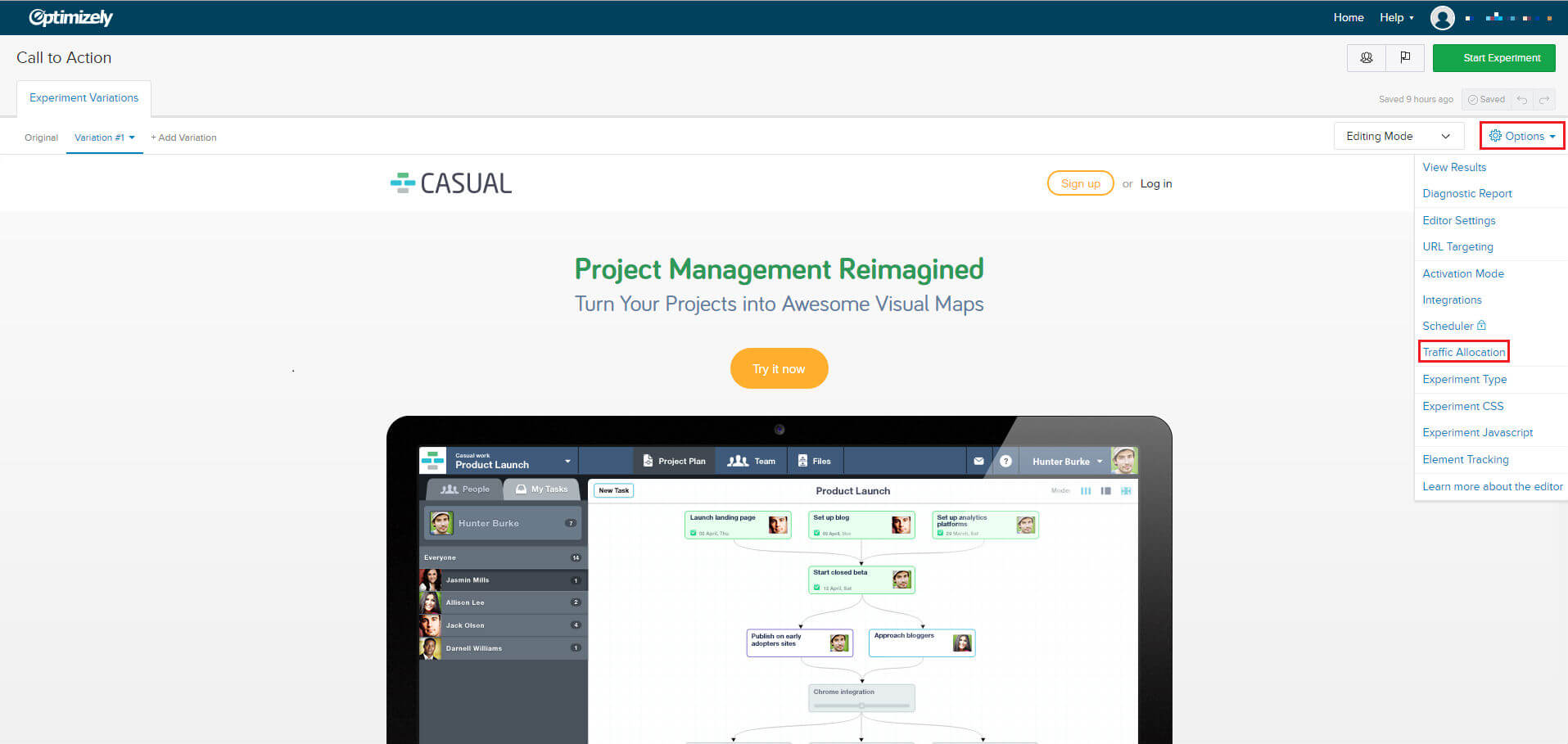Viewport: 1568px width, 744px height.
Task: Select the Original variation tab
Action: [x=41, y=138]
